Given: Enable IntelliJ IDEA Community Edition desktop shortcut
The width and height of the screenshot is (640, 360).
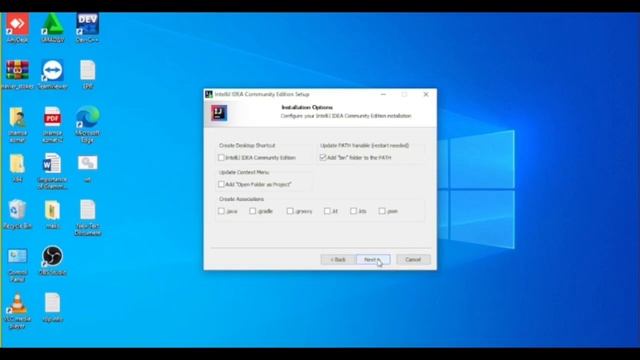Looking at the screenshot, I should click(221, 158).
